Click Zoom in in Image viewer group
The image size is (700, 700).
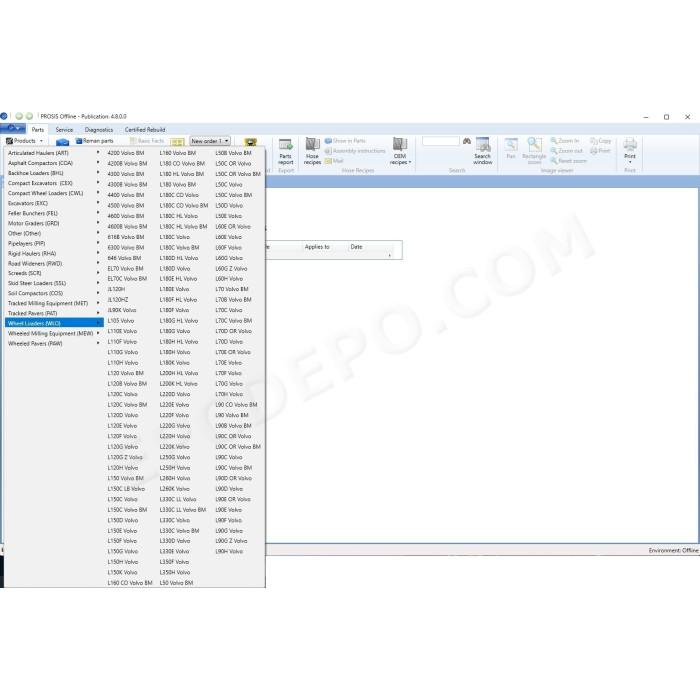(565, 141)
